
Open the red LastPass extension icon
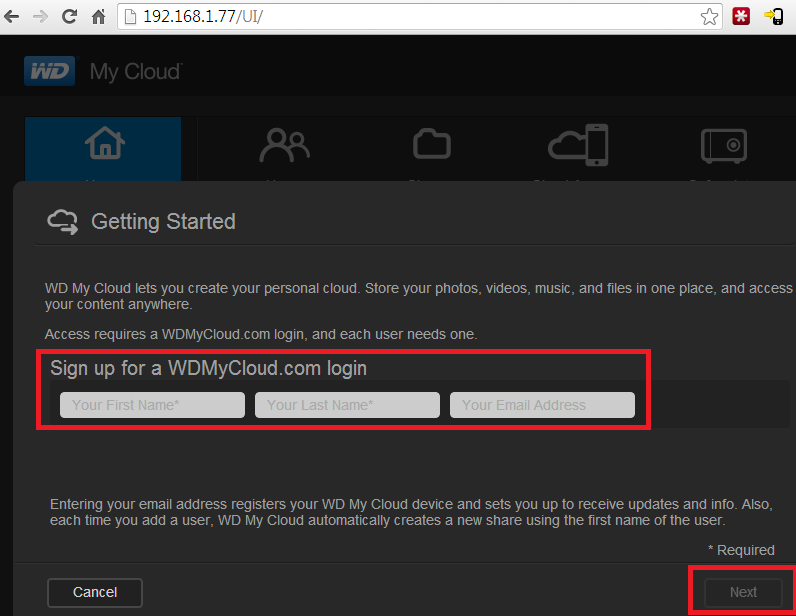(741, 17)
